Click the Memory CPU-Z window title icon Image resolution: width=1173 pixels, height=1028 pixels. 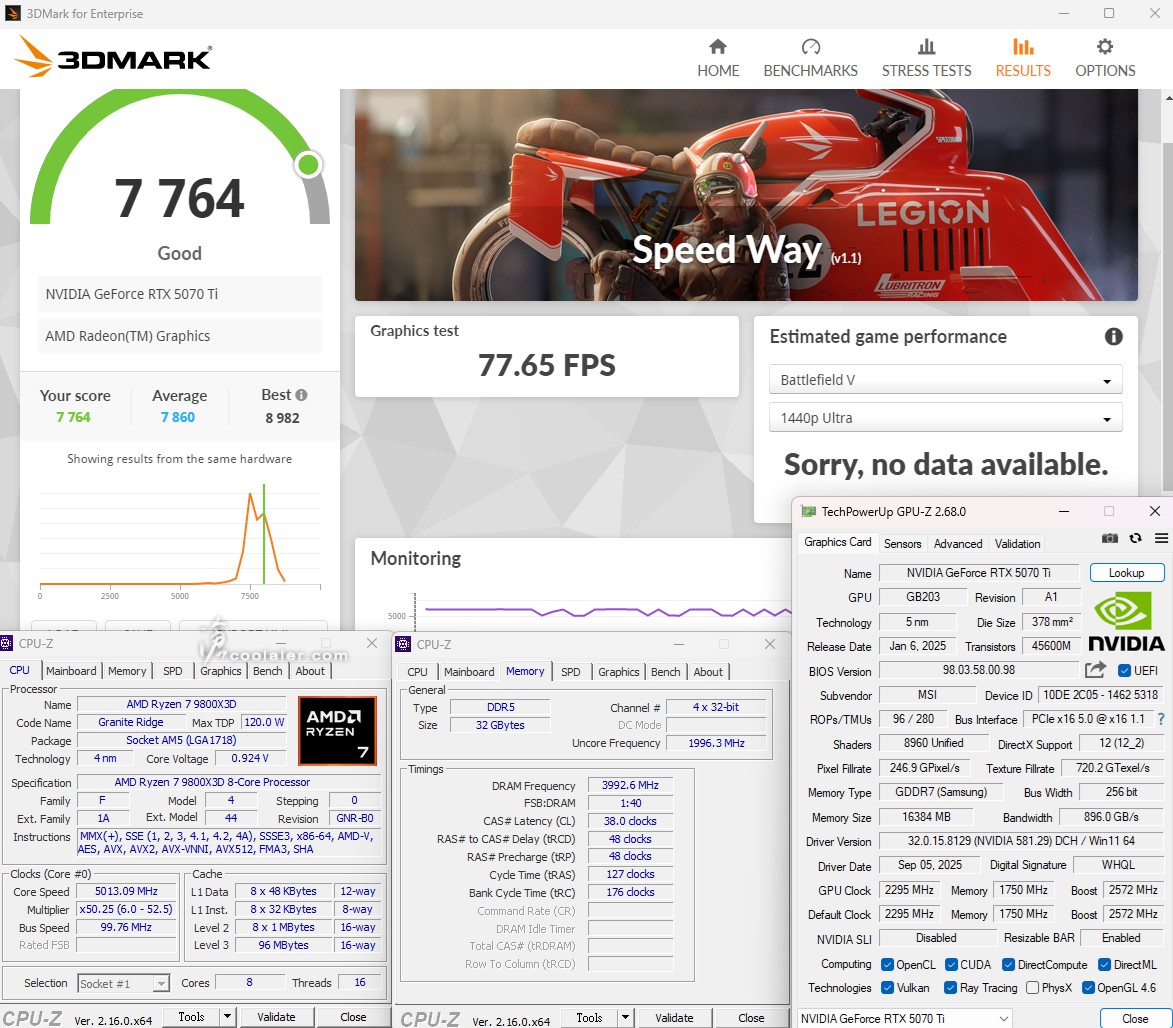pos(403,644)
